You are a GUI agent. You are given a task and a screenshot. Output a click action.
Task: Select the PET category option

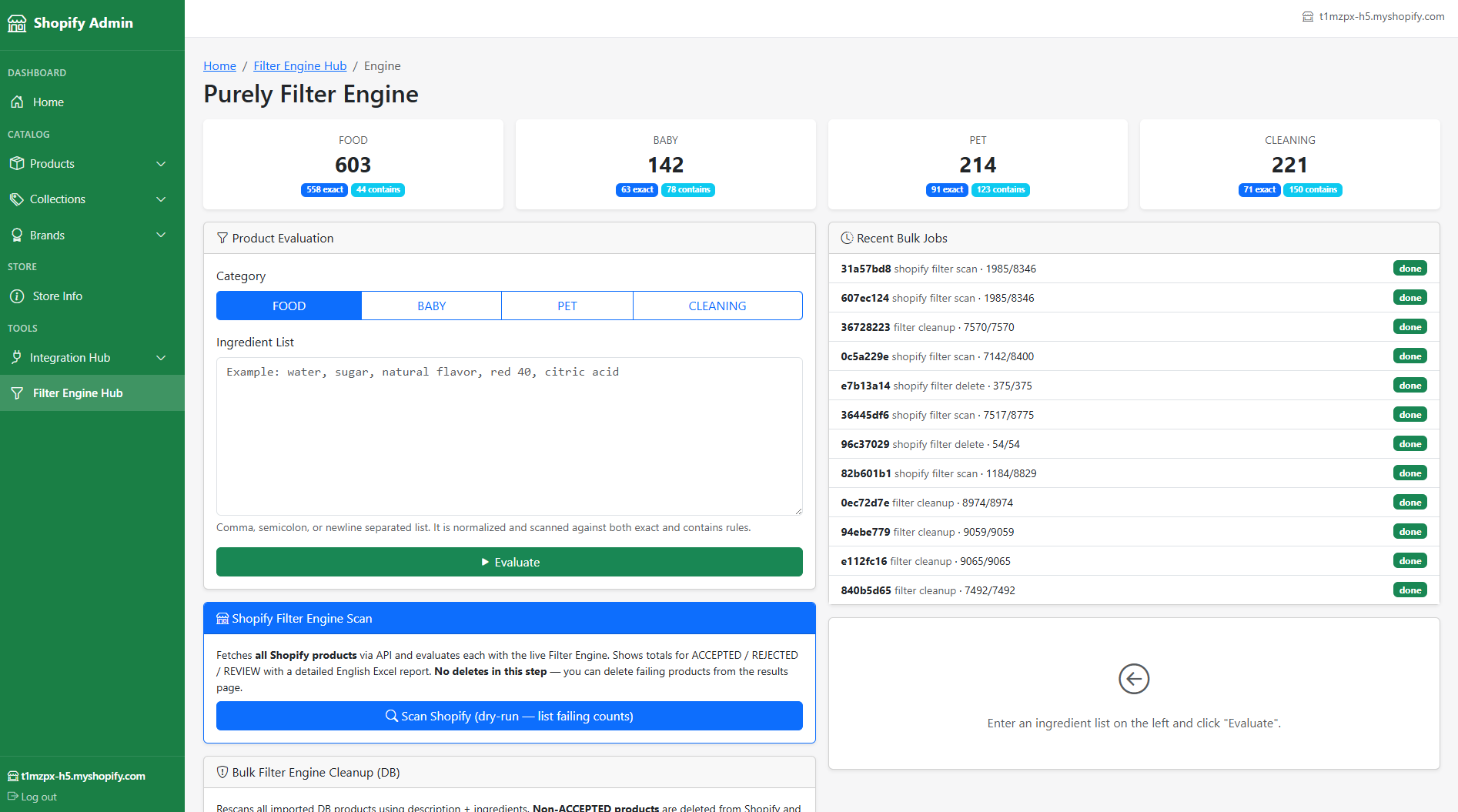point(567,306)
